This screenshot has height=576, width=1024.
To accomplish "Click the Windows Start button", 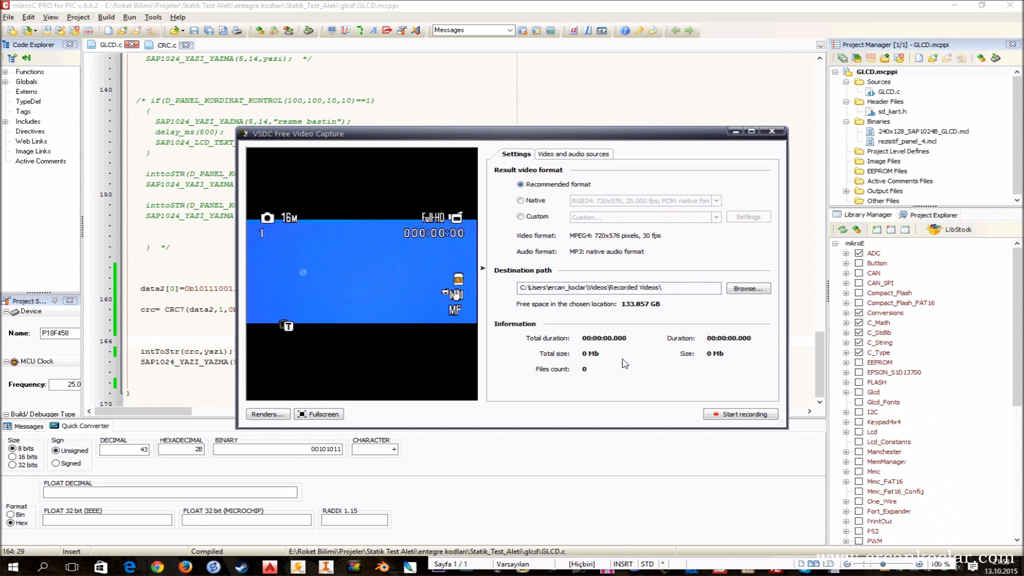I will coord(12,566).
